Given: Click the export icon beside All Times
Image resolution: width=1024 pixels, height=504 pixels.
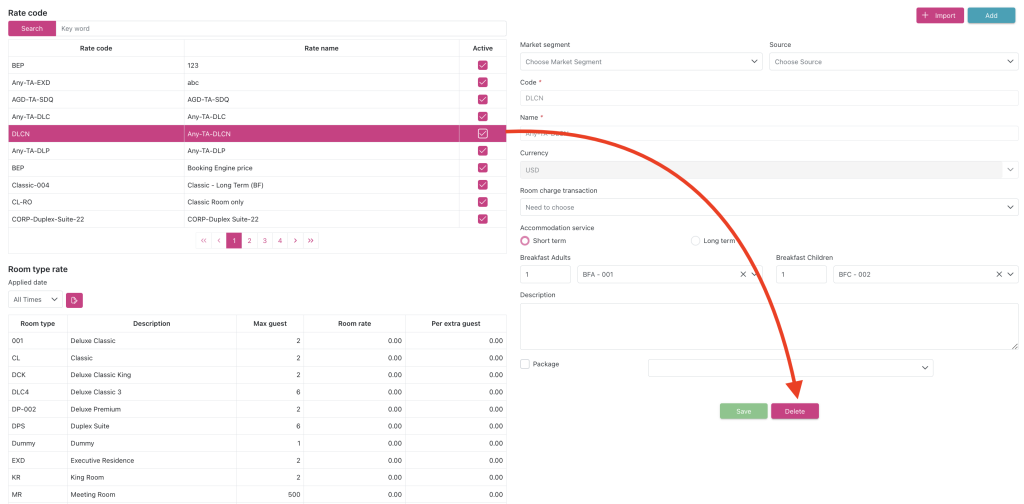Looking at the screenshot, I should coord(74,300).
